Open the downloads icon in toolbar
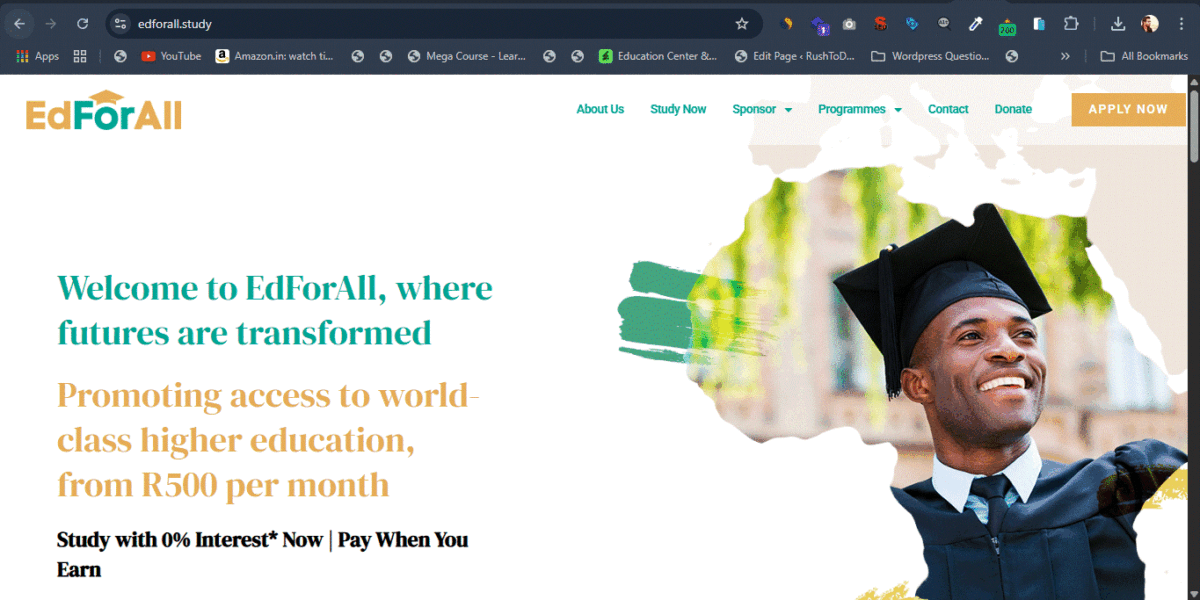 [1118, 24]
